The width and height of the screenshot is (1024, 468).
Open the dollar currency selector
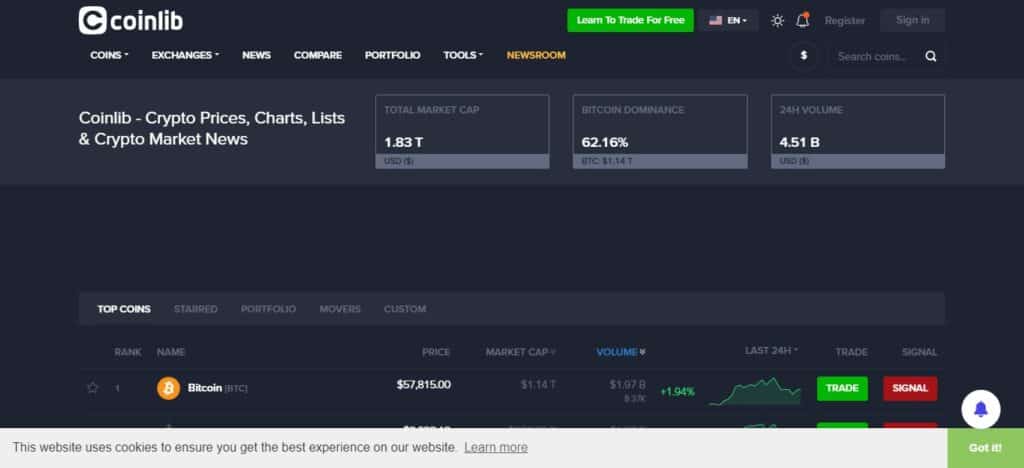pyautogui.click(x=804, y=56)
